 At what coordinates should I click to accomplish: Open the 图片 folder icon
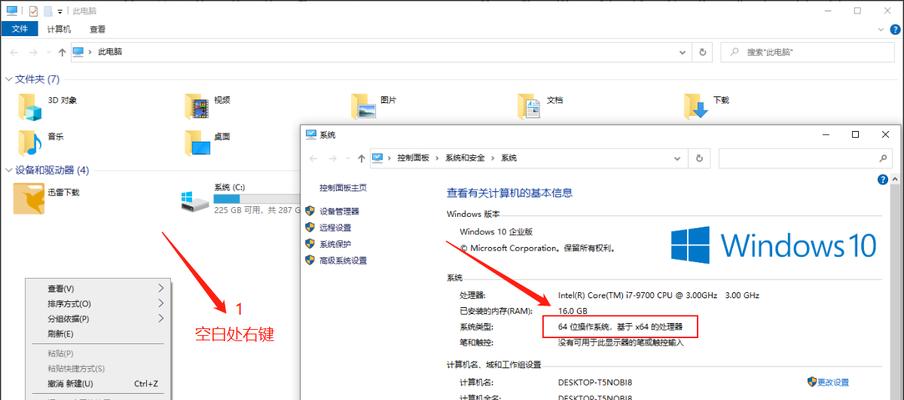click(364, 106)
